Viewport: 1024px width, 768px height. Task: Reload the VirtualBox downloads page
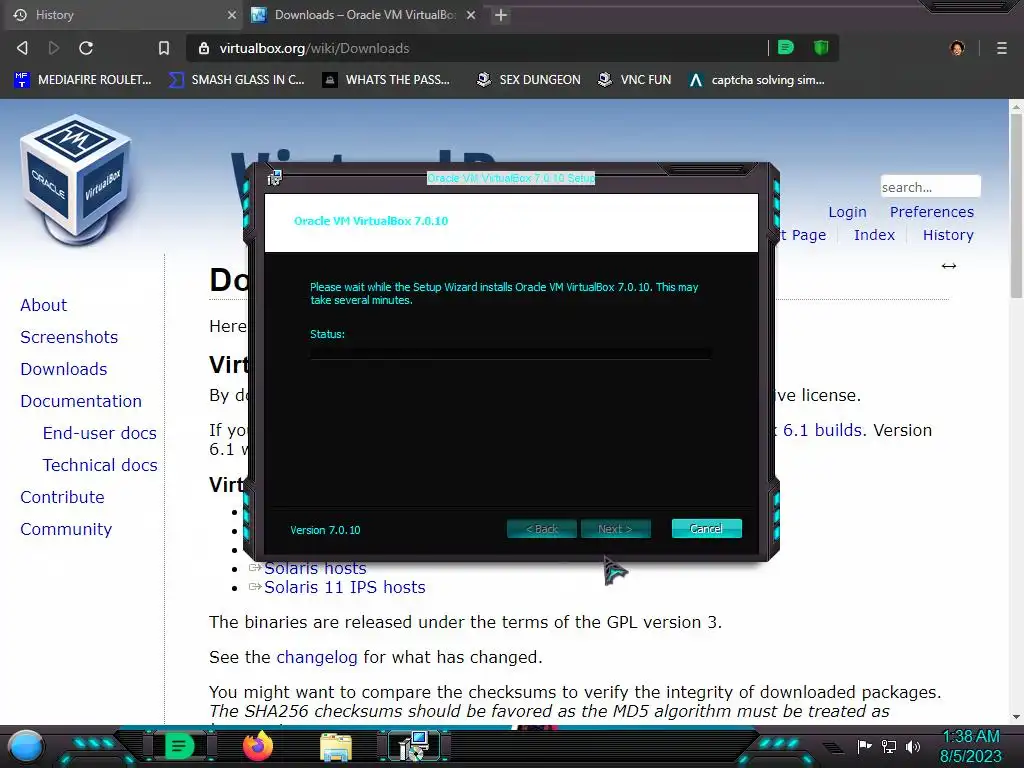pos(86,48)
